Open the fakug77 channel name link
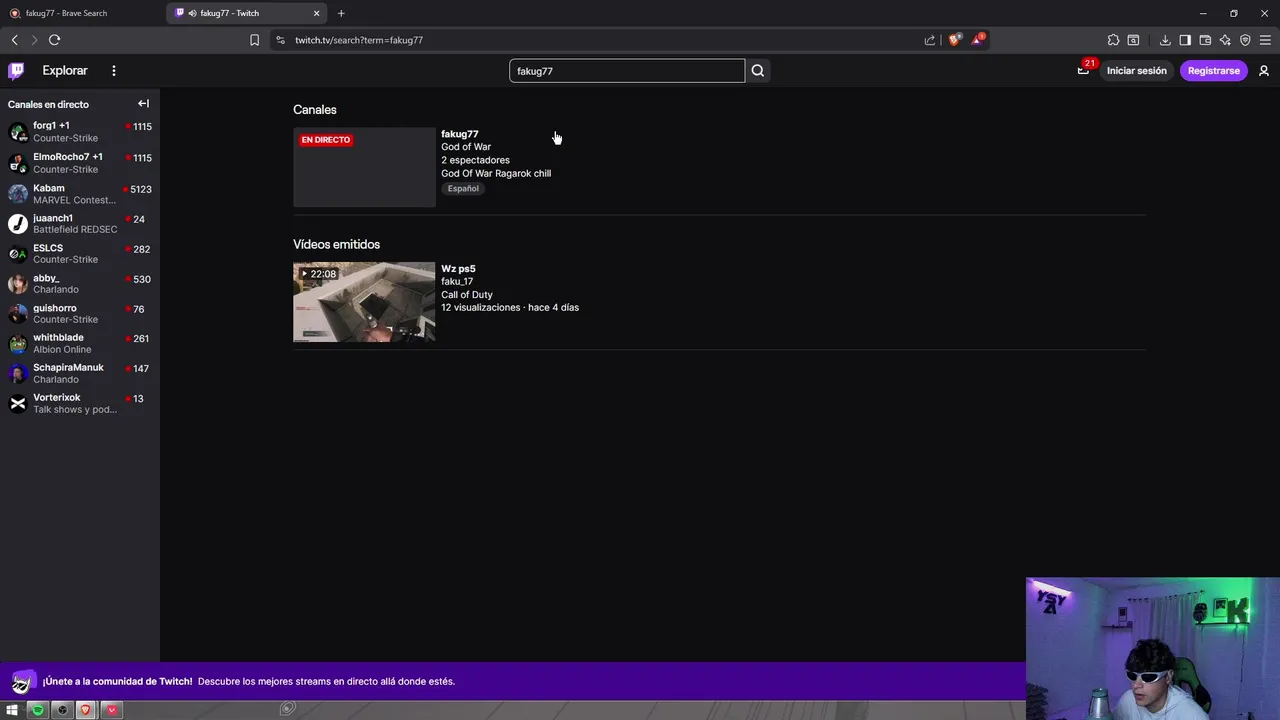 click(460, 134)
